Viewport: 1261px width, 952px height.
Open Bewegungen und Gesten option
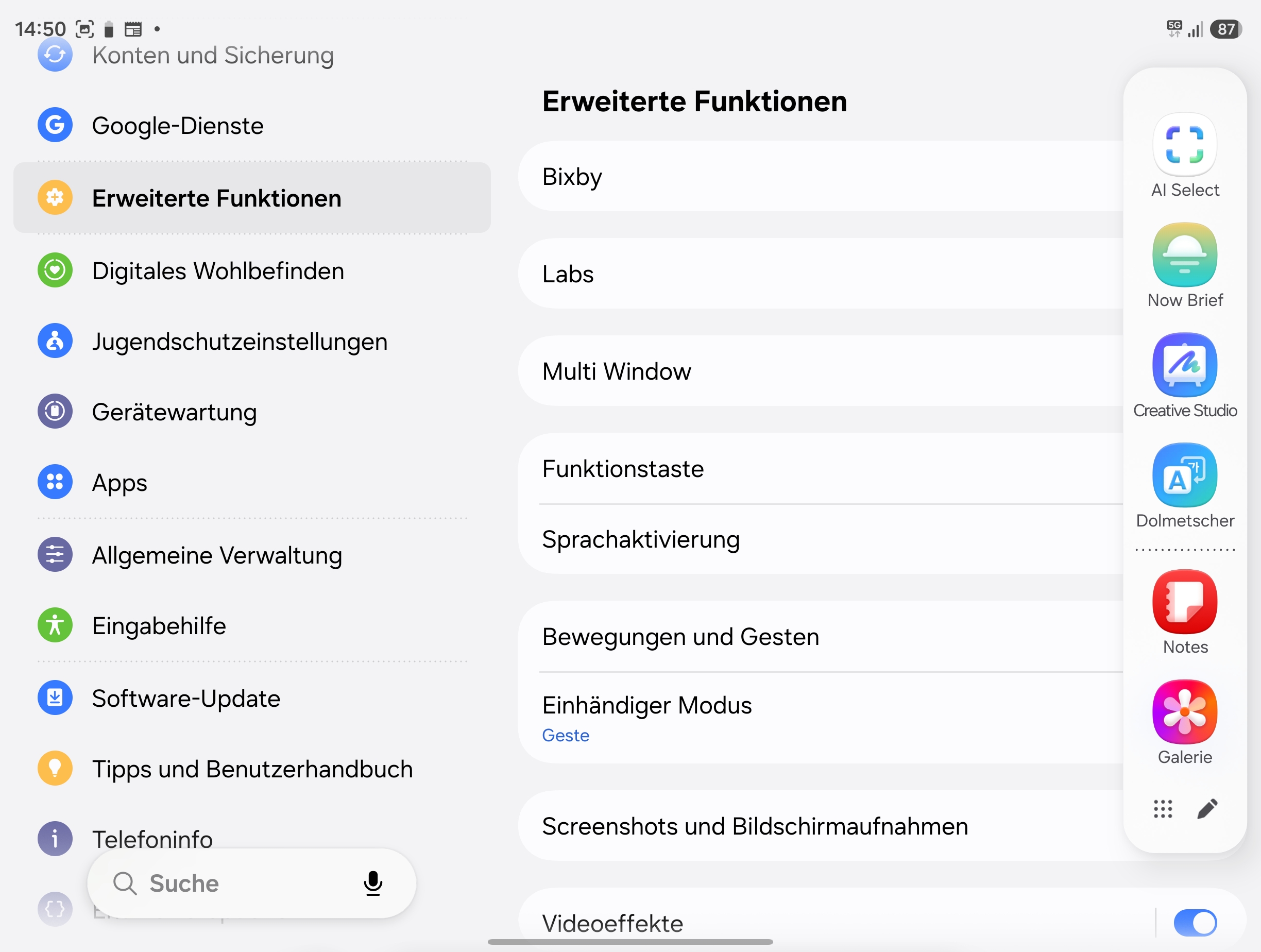click(x=821, y=637)
